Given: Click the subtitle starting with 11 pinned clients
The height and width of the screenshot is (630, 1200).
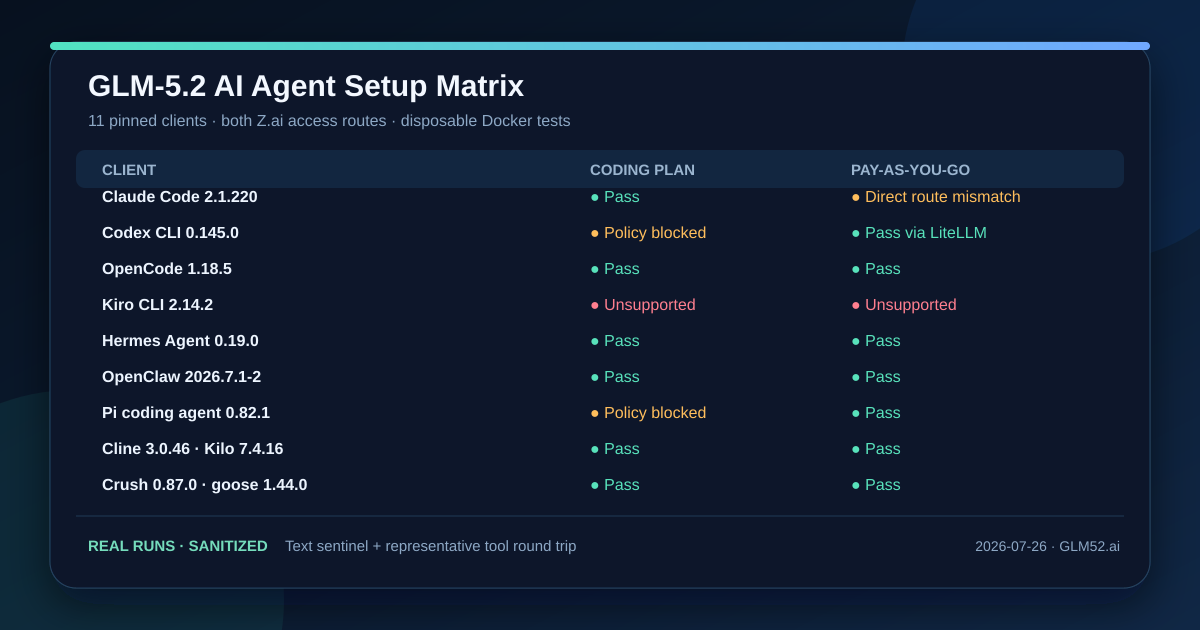Looking at the screenshot, I should coord(329,121).
